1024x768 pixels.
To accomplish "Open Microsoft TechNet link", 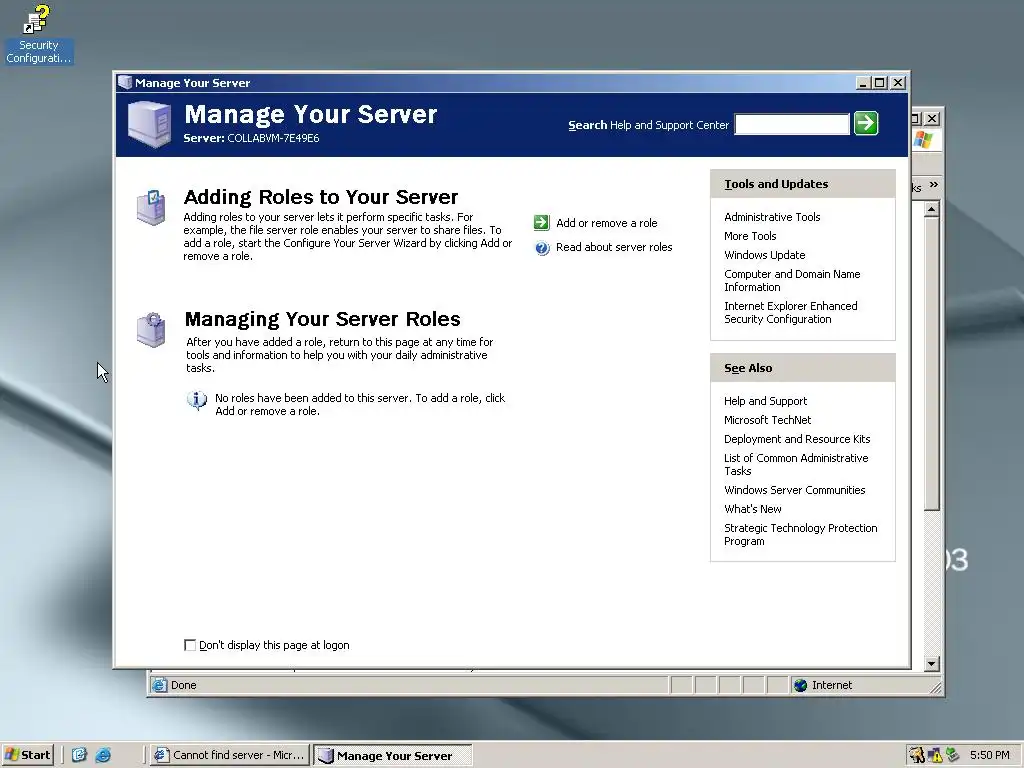I will (x=767, y=420).
